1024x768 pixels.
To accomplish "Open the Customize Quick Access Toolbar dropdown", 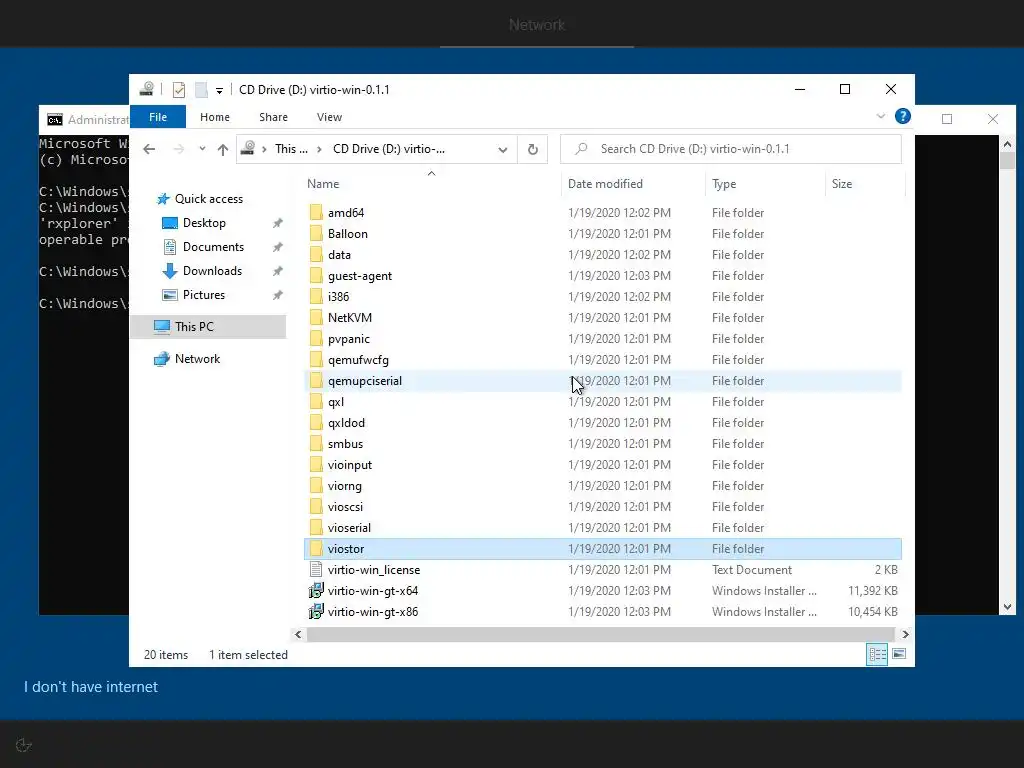I will click(x=219, y=90).
